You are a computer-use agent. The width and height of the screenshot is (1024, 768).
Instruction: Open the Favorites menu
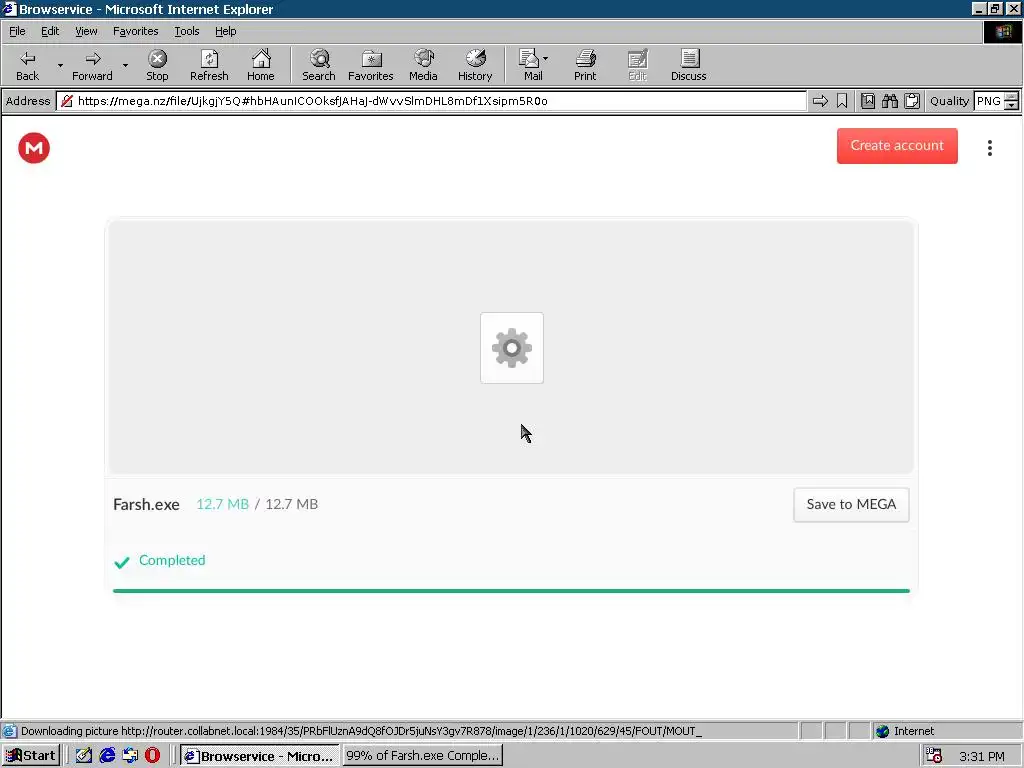(x=135, y=31)
